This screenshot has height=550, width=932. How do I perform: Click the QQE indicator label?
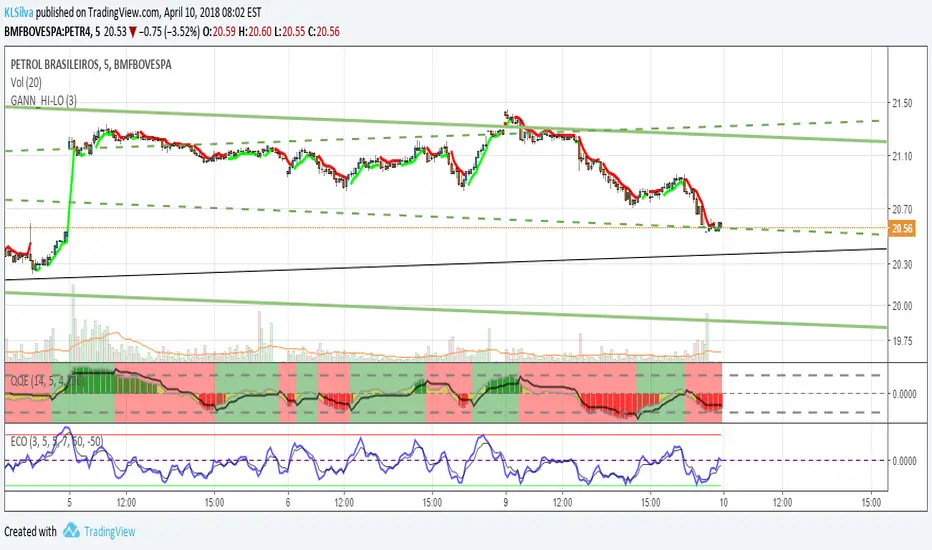tap(48, 381)
